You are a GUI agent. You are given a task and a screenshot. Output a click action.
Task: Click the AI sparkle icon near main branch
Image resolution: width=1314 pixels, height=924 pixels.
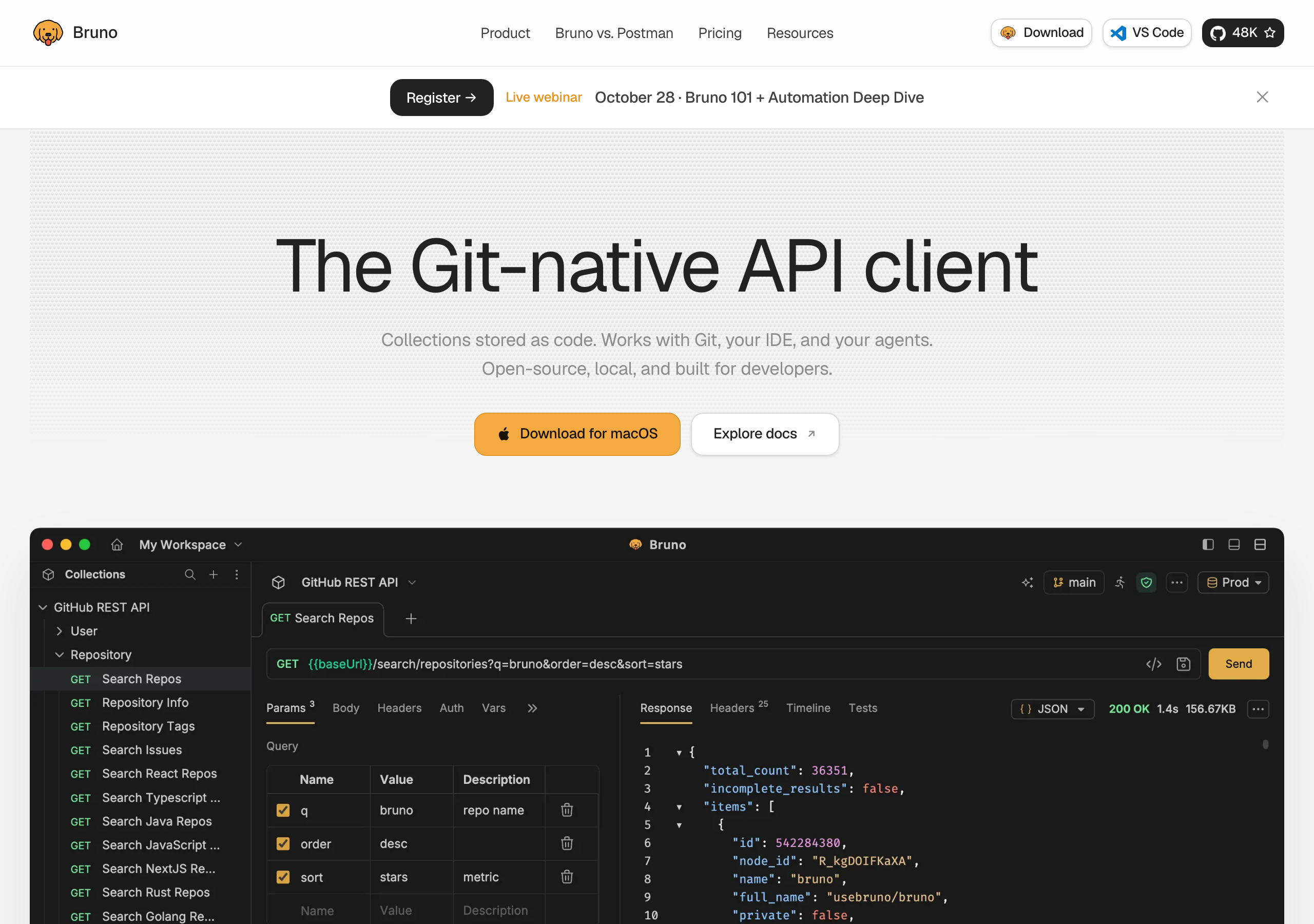[1027, 582]
